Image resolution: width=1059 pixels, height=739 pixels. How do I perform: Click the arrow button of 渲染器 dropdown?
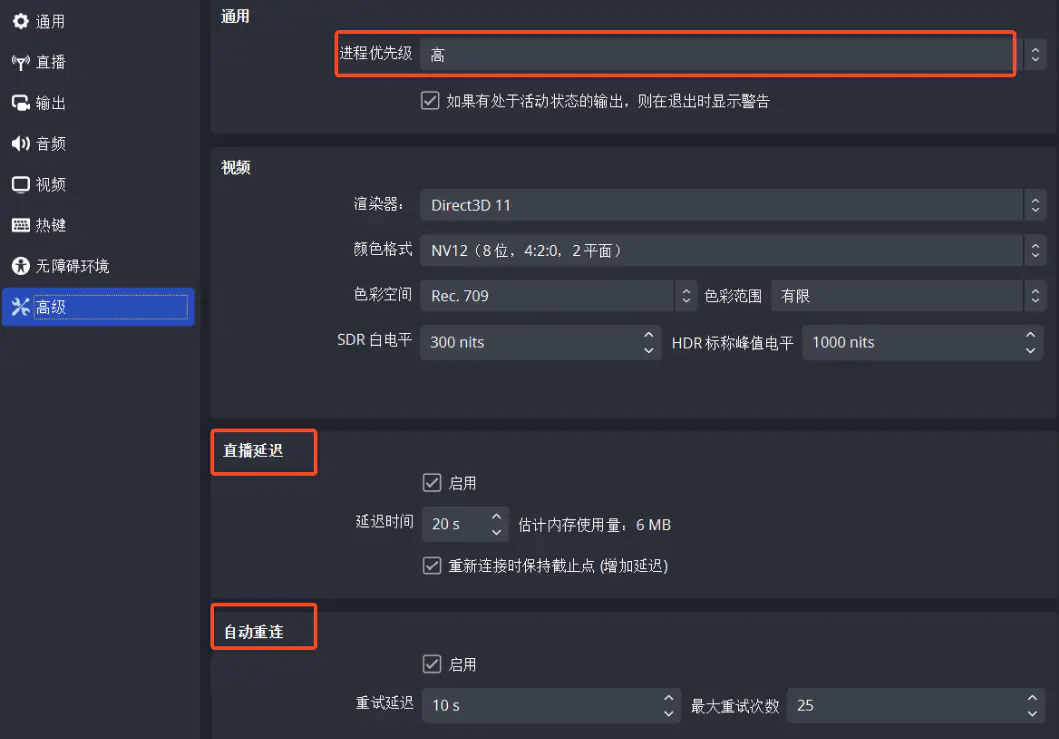[1035, 205]
